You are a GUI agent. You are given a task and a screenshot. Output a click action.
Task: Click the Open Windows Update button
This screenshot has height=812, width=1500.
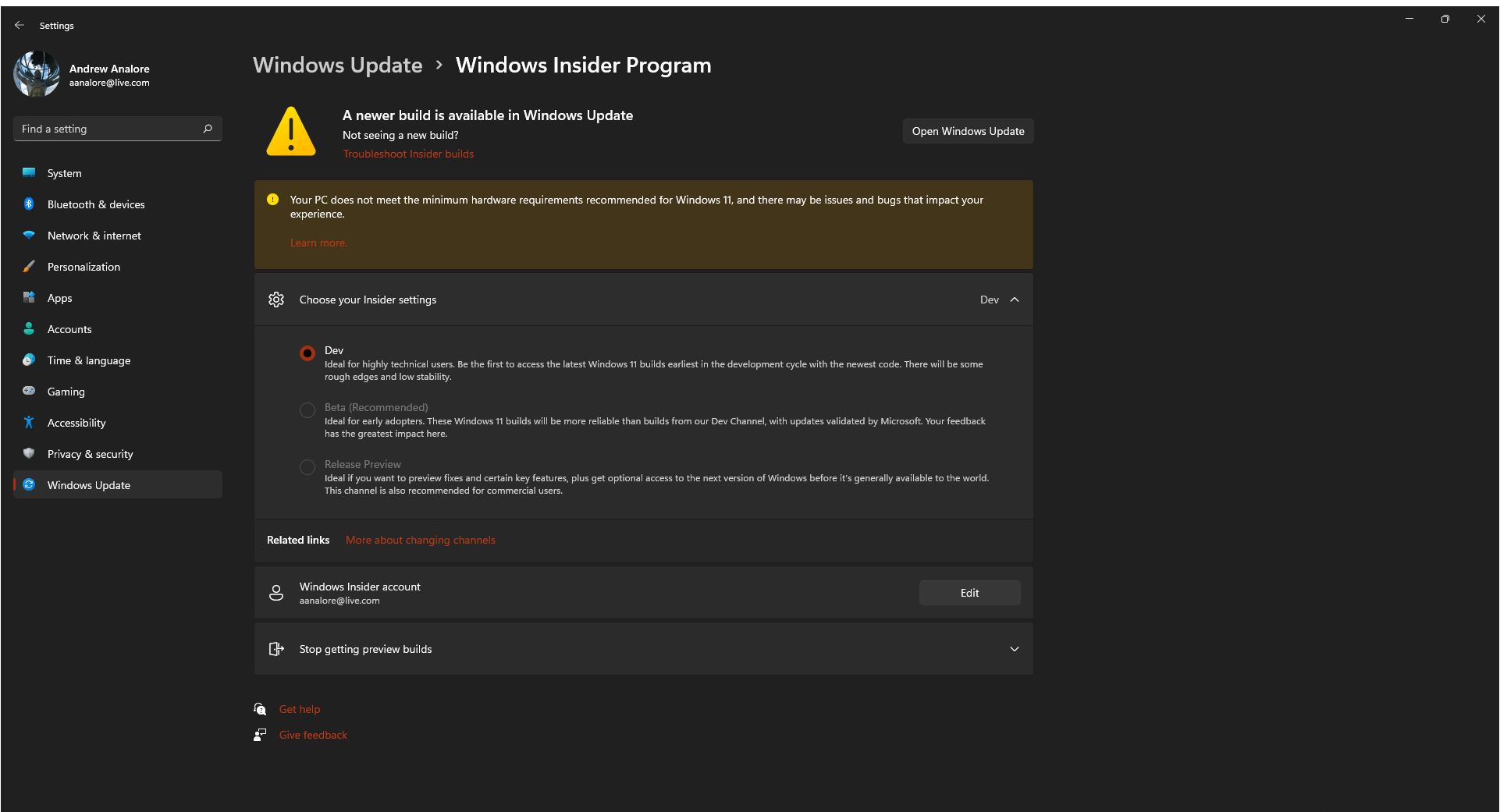[969, 131]
